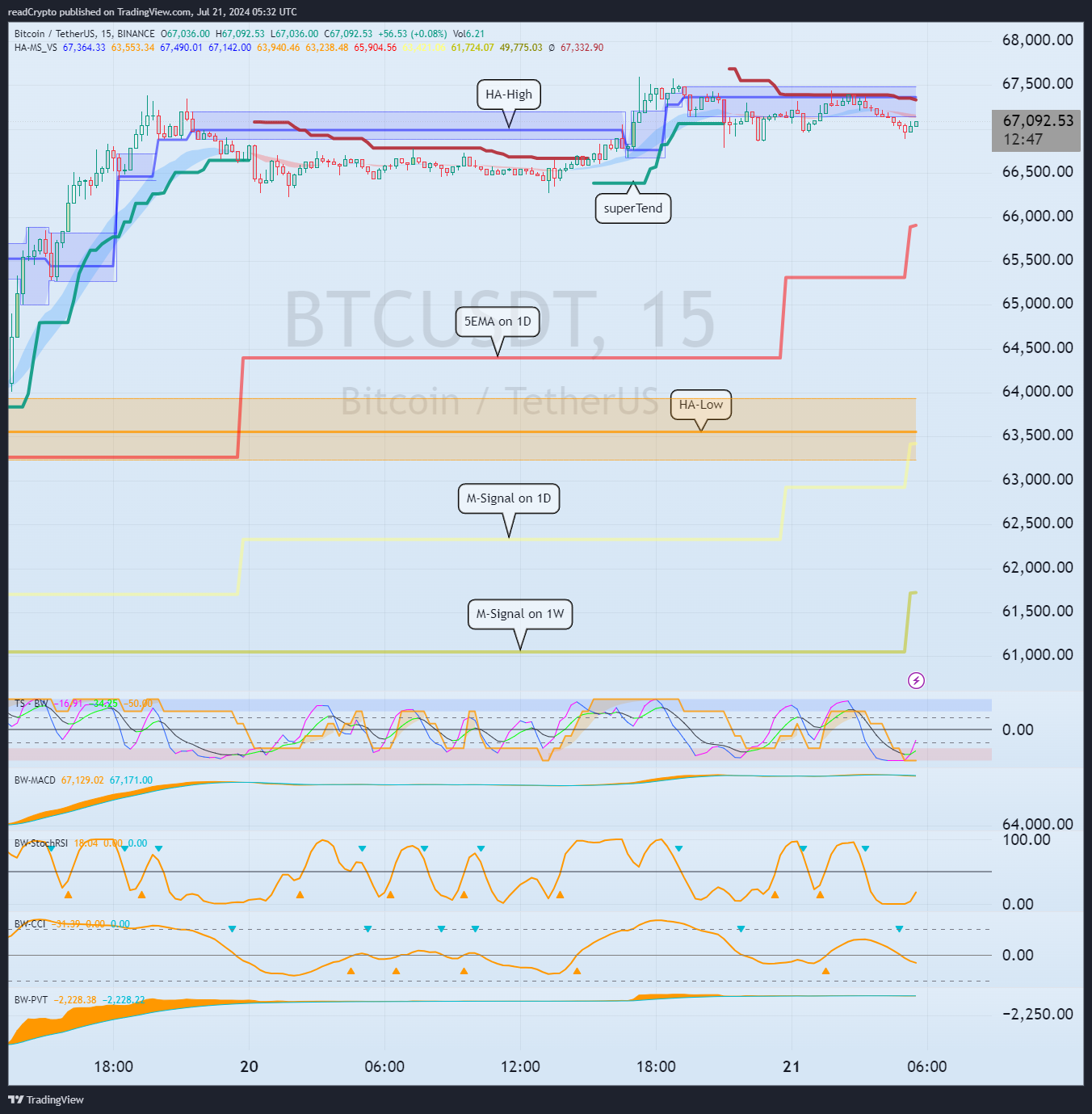Image resolution: width=1092 pixels, height=1114 pixels.
Task: Click the current price label 67,092.53
Action: pyautogui.click(x=1038, y=121)
